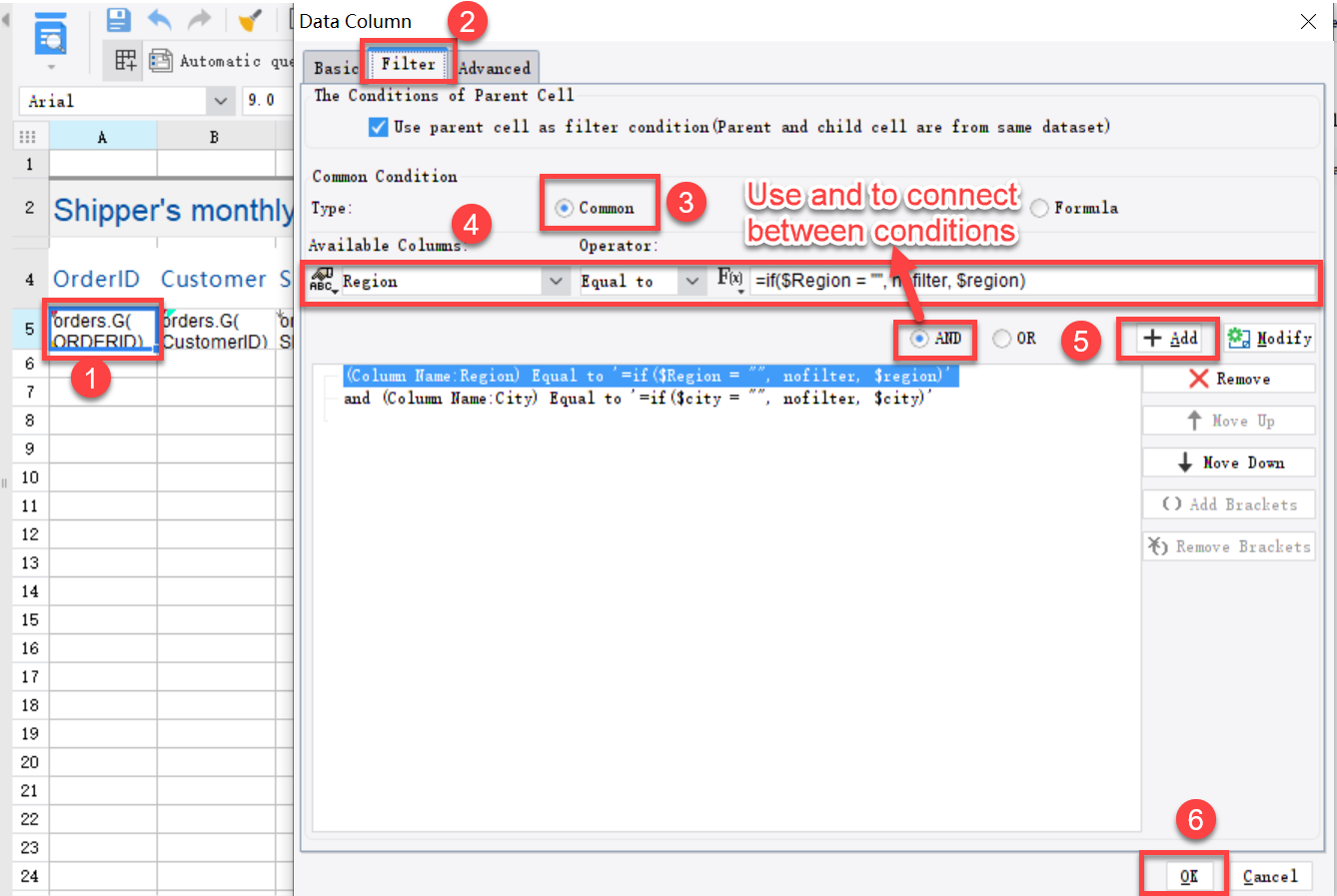Switch to the Basic tab
Image resolution: width=1337 pixels, height=896 pixels.
click(x=332, y=67)
